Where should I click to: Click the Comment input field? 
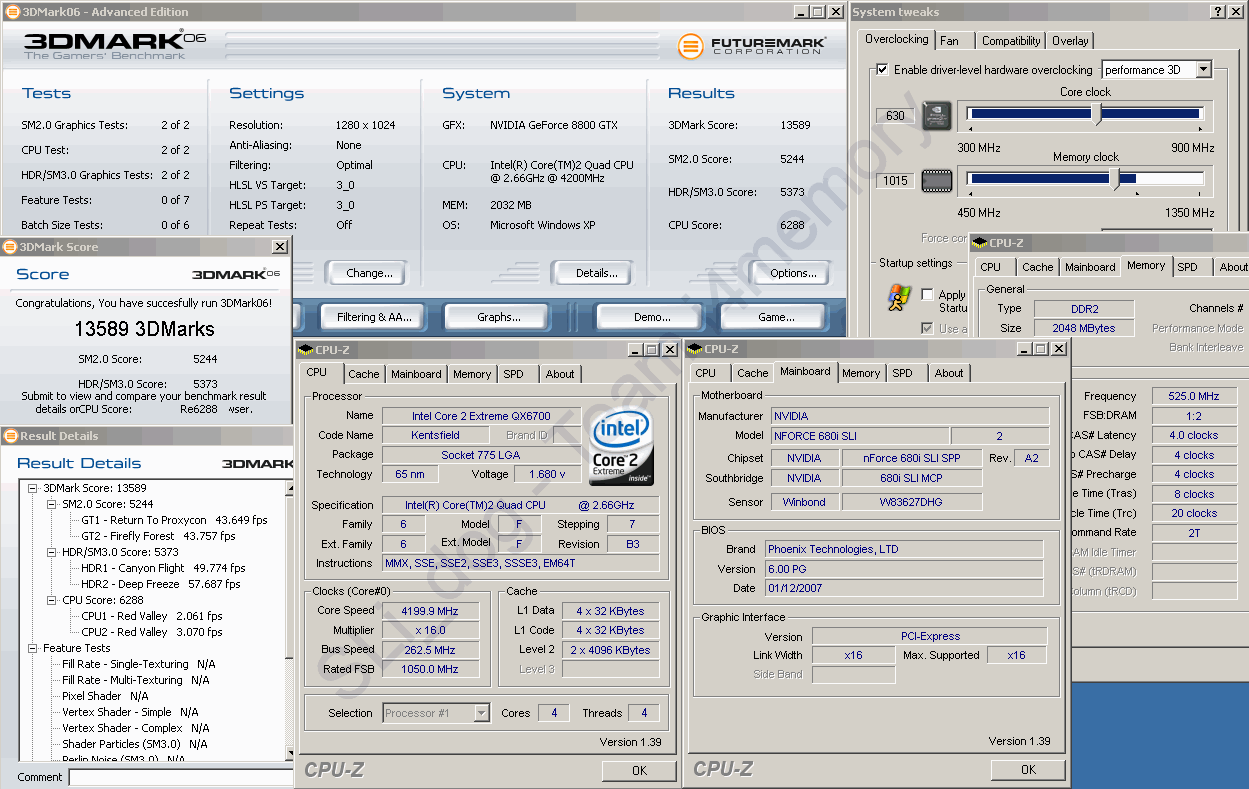[x=181, y=777]
